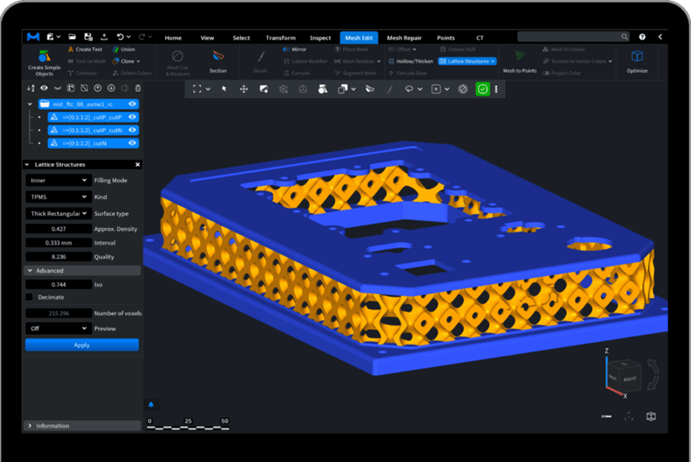The height and width of the screenshot is (462, 691).
Task: Click the perspective cube icon in viewport corner
Action: coord(651,417)
